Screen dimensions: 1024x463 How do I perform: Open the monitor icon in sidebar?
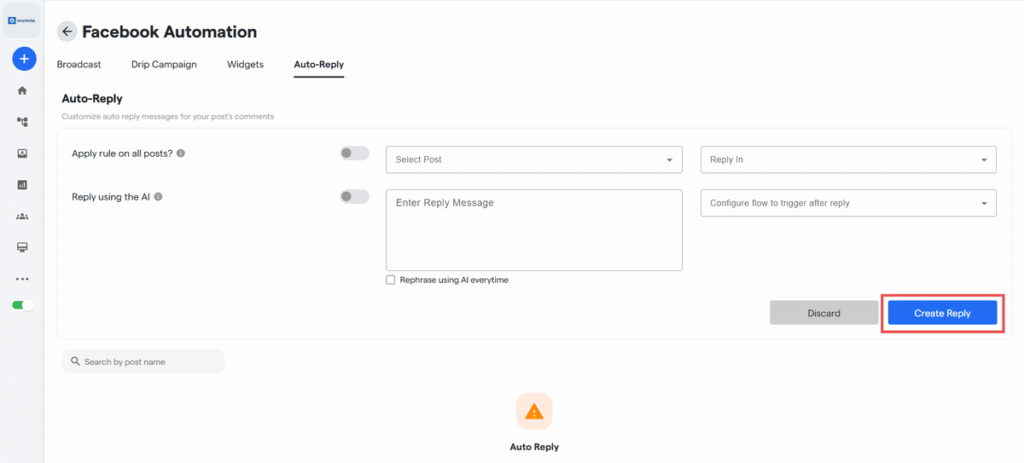pyautogui.click(x=22, y=247)
